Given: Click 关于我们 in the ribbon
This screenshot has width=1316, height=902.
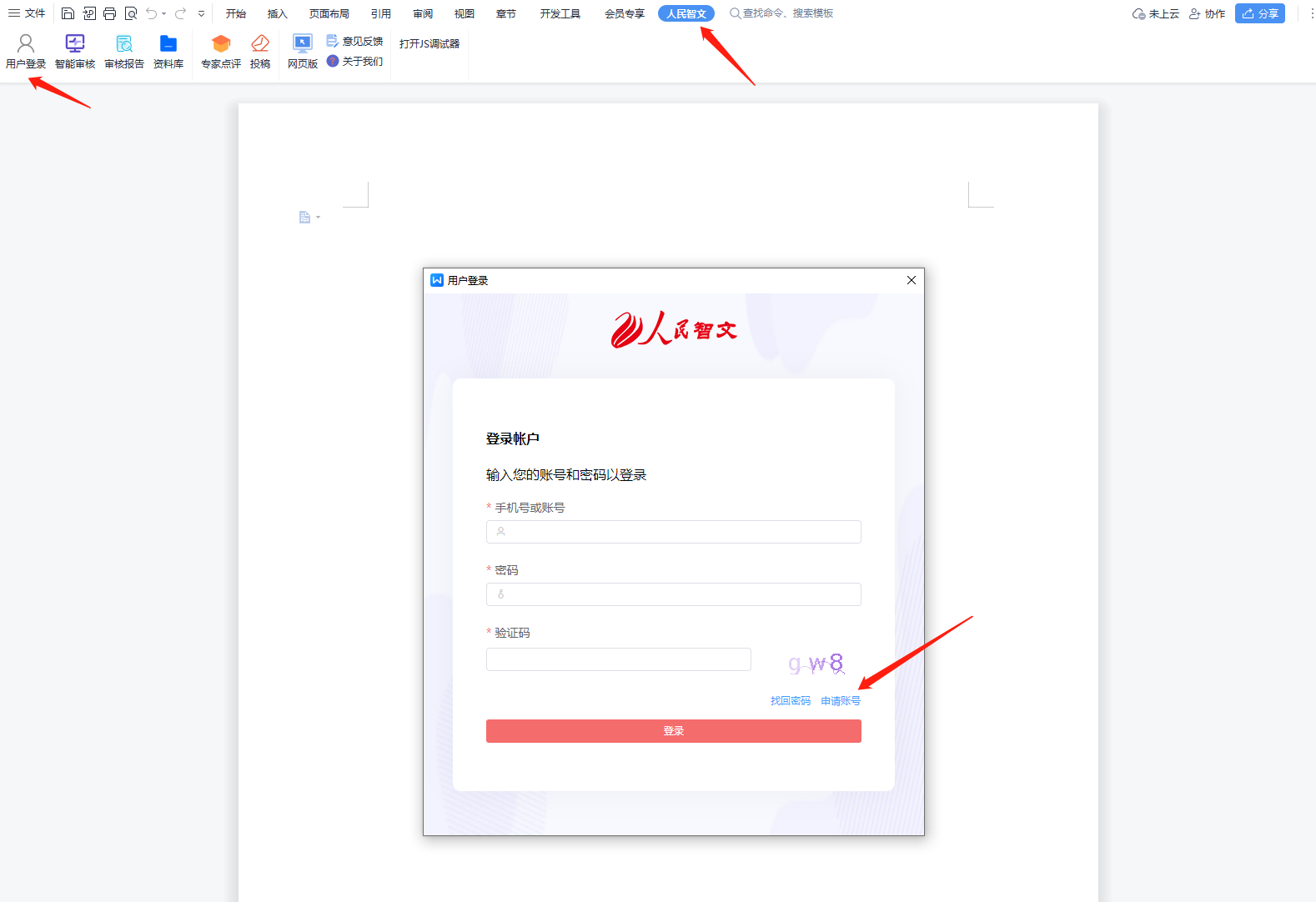Looking at the screenshot, I should click(354, 61).
